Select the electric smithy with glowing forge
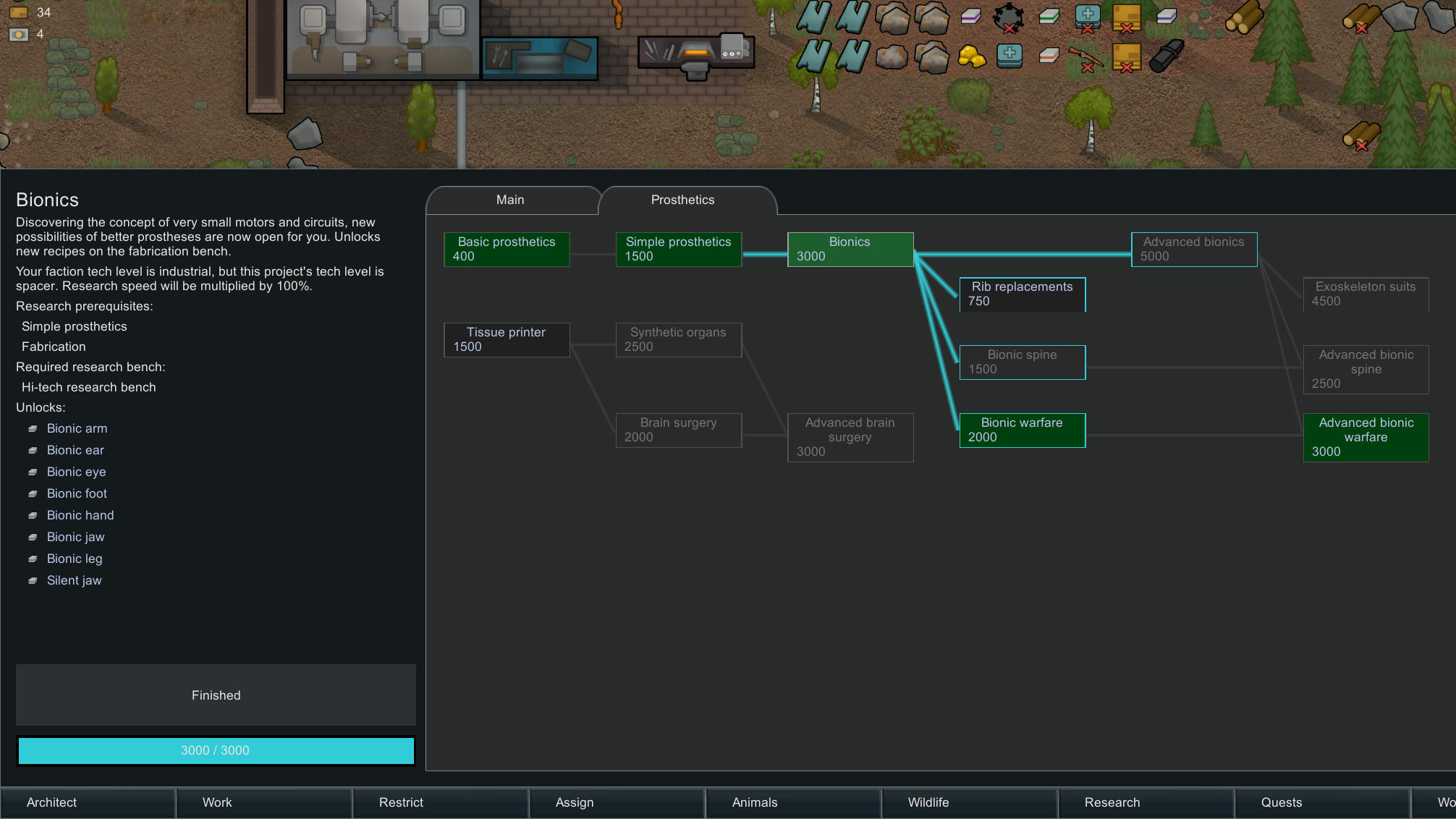This screenshot has height=819, width=1456. pos(695,53)
